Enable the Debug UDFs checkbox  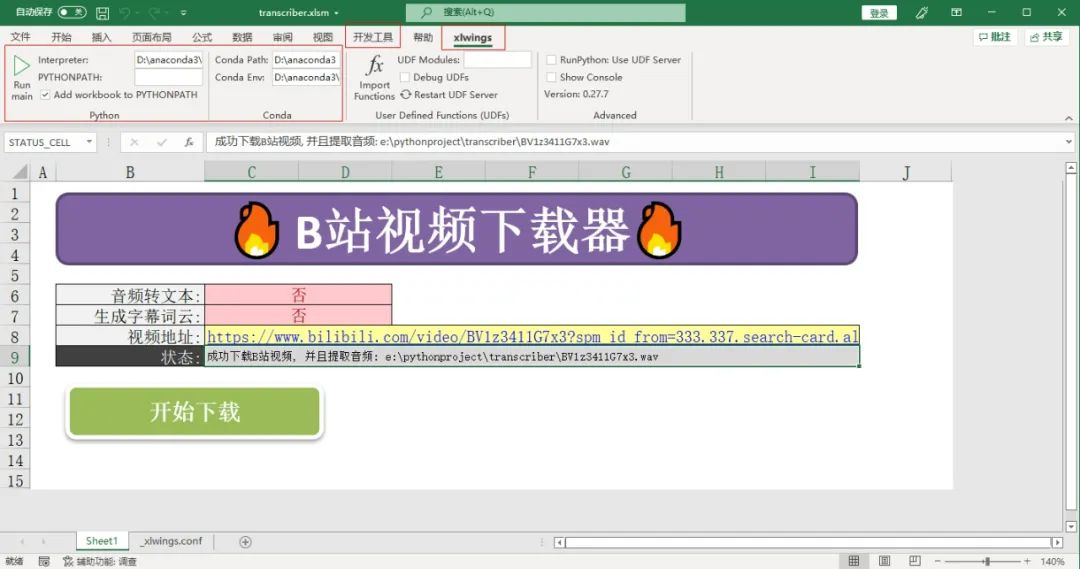point(404,77)
